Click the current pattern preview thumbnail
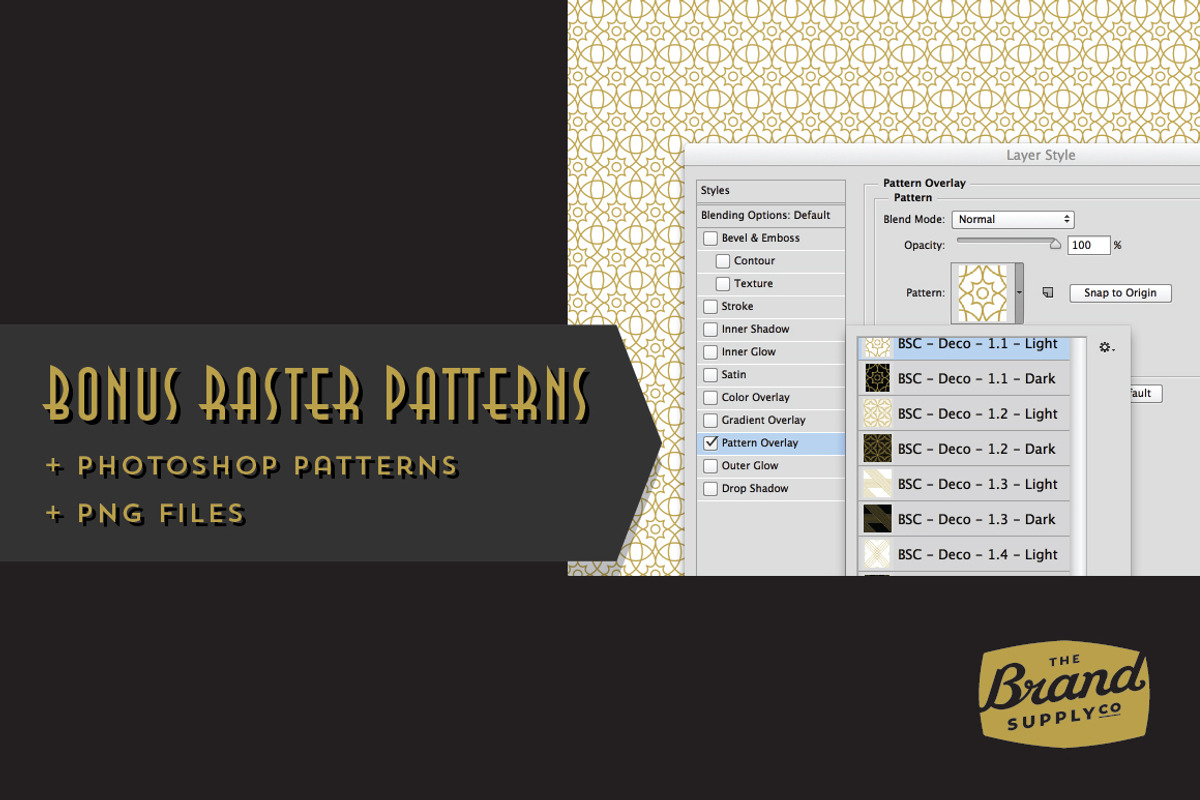Screen dimensions: 1200x800 [x=984, y=293]
